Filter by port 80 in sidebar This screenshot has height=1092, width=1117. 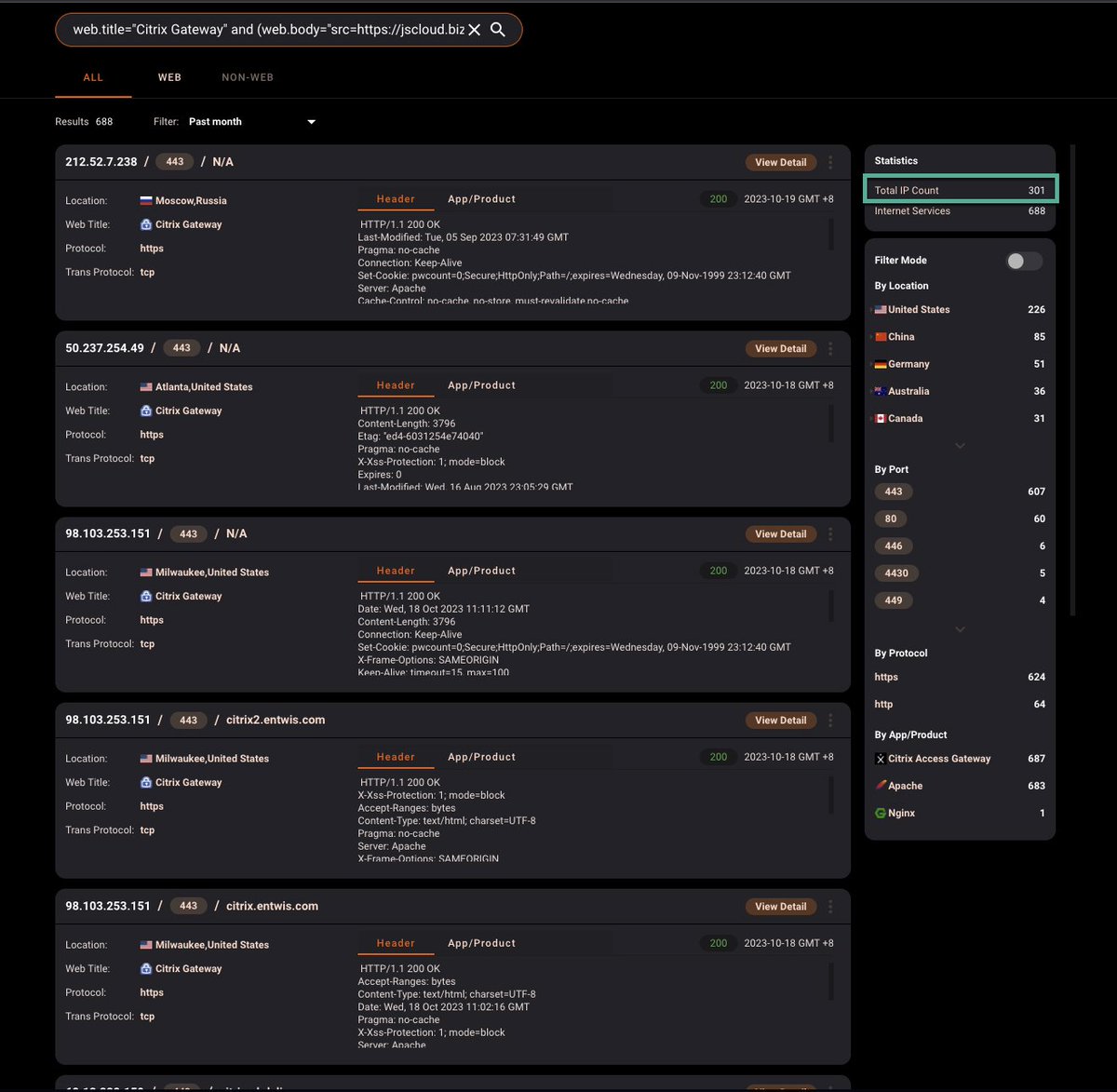[x=891, y=519]
